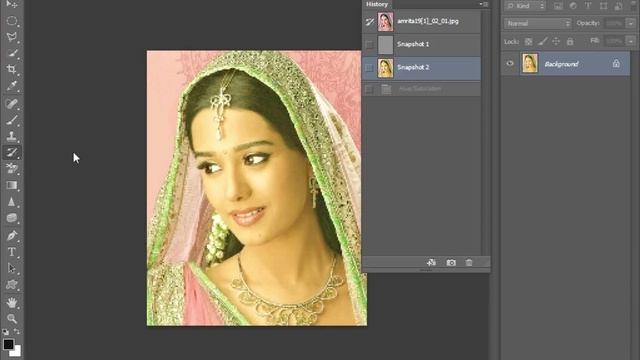The width and height of the screenshot is (640, 360).
Task: Select the Polygonal Lasso tool
Action: [12, 37]
